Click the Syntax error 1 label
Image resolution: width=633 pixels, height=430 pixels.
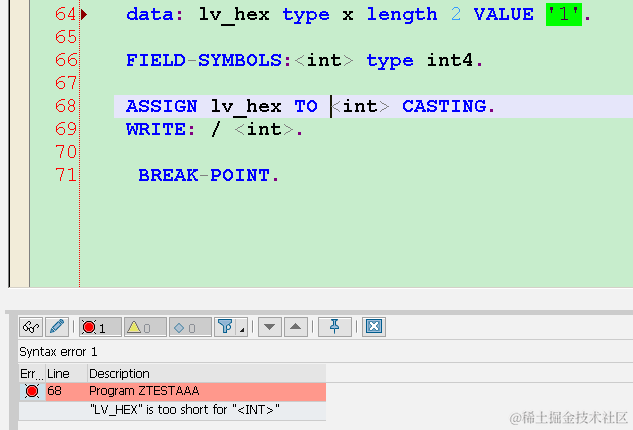pos(58,352)
